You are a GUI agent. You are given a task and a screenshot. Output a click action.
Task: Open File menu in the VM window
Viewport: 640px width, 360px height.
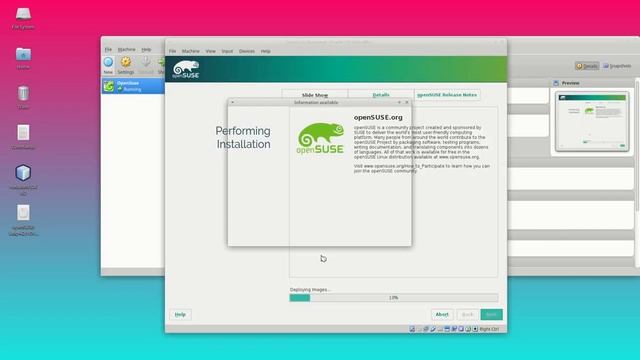(173, 51)
